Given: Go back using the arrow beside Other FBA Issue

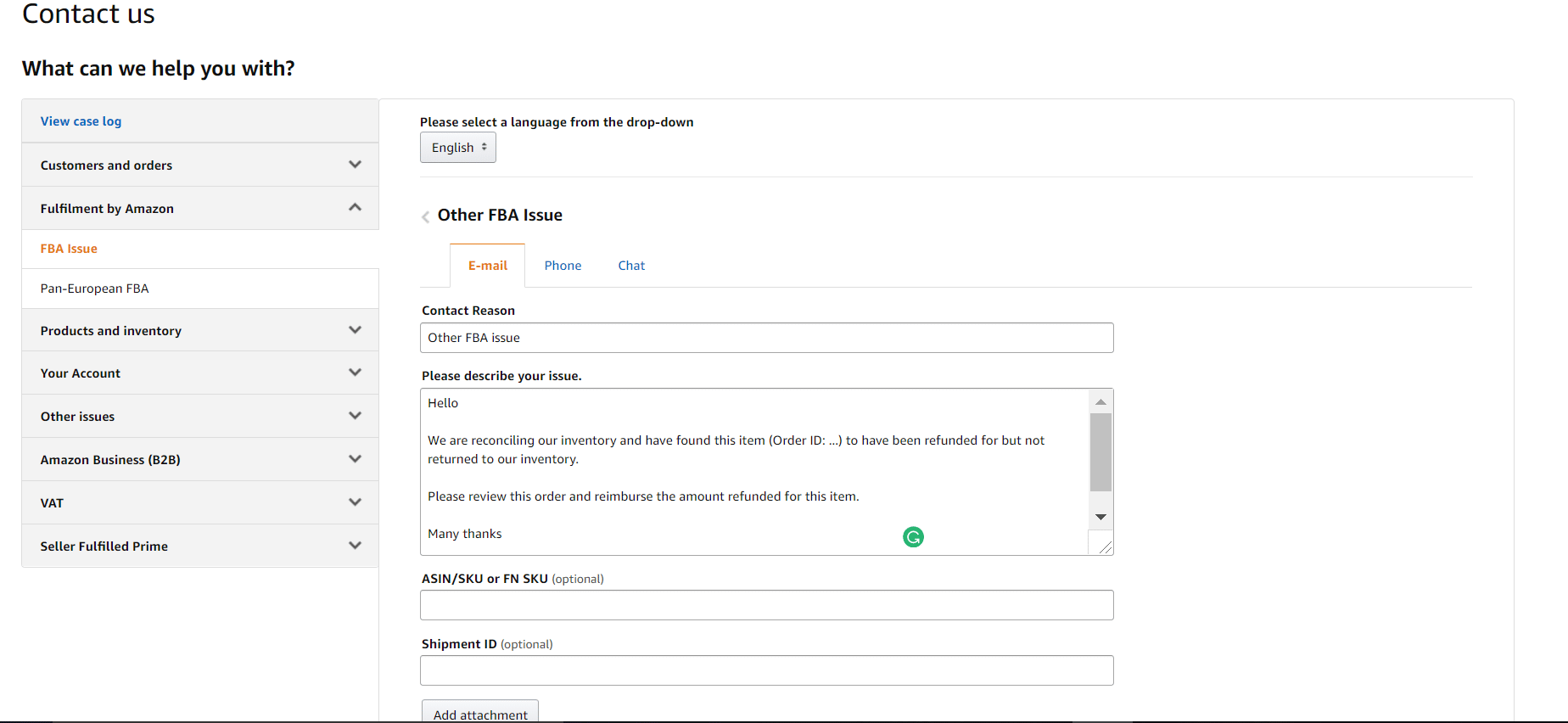Looking at the screenshot, I should click(425, 217).
